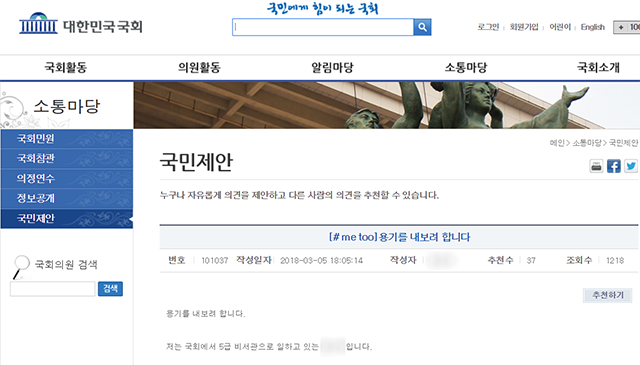
Task: Click the 국민에게 힘이 되는 국회 slogan
Action: coord(323,9)
